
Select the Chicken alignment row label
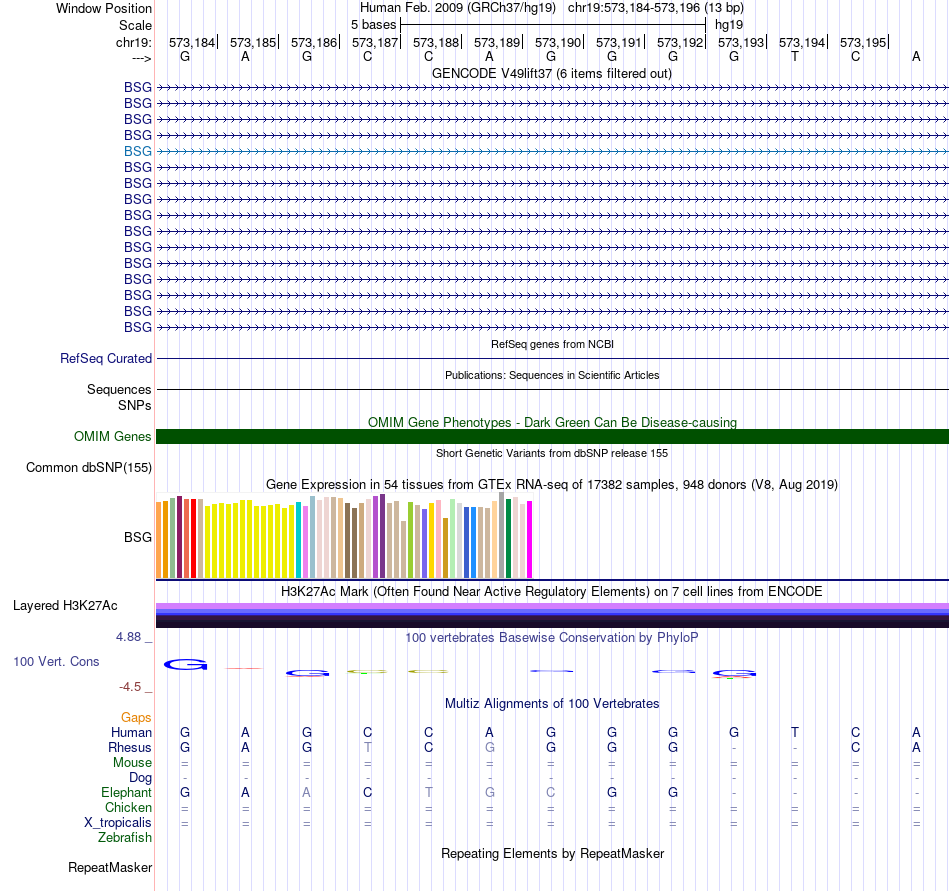point(128,807)
